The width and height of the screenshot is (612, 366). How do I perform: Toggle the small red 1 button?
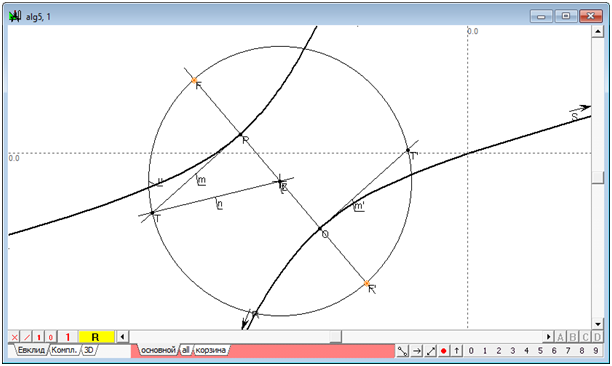[x=39, y=337]
